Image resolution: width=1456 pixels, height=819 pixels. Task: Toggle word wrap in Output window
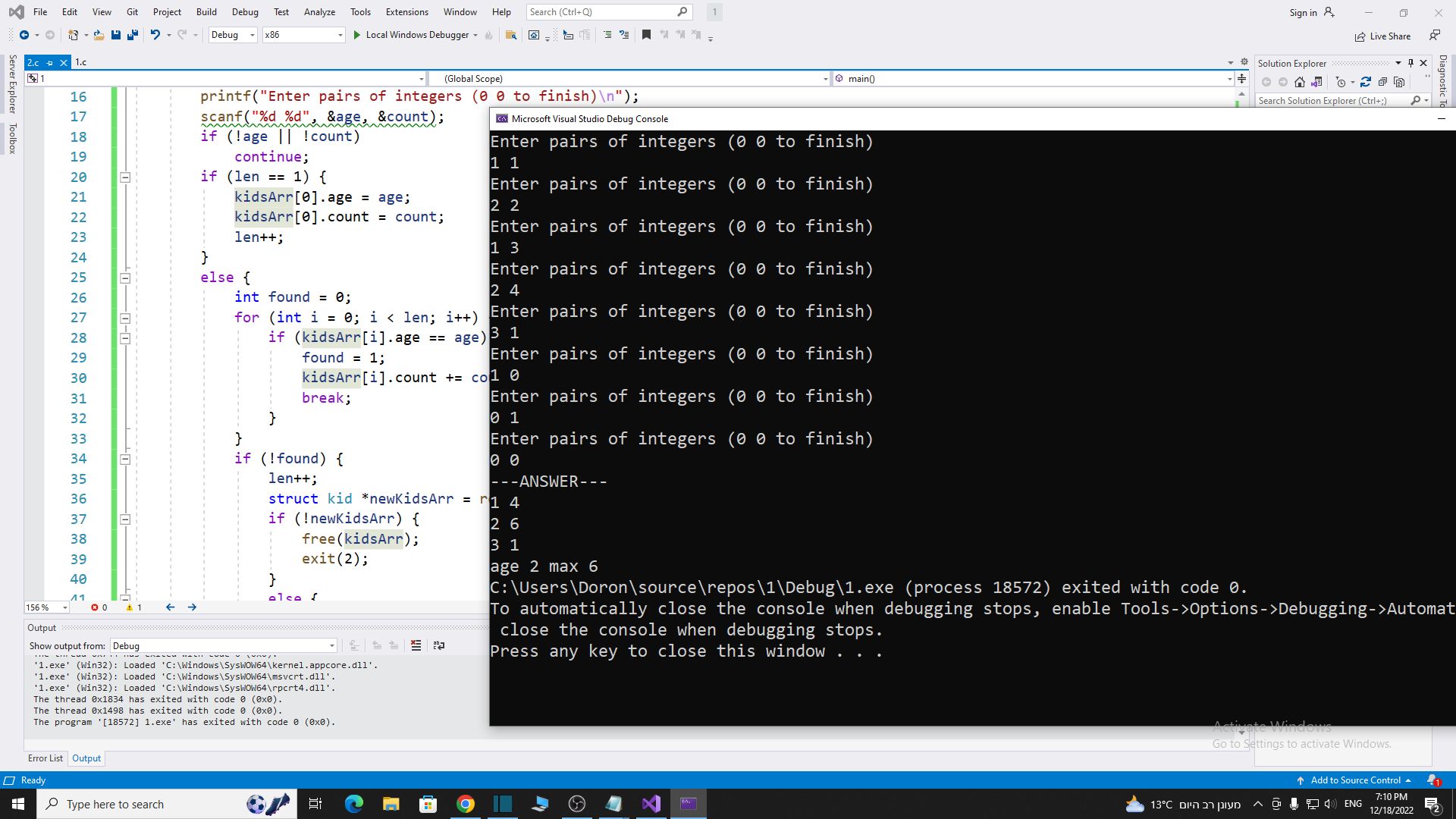click(x=438, y=645)
